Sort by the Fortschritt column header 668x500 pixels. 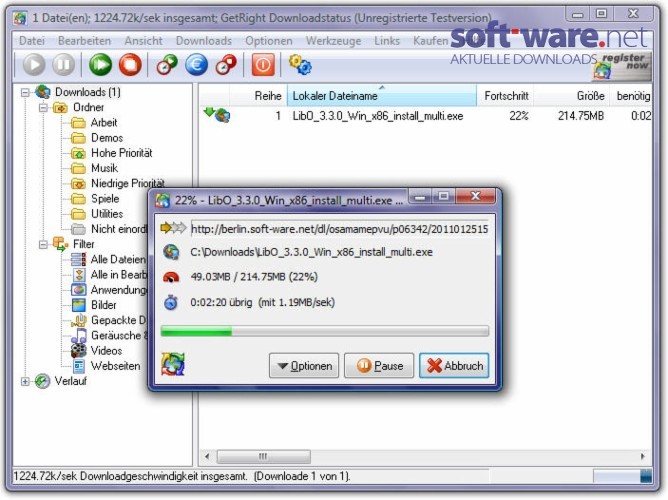pos(505,95)
